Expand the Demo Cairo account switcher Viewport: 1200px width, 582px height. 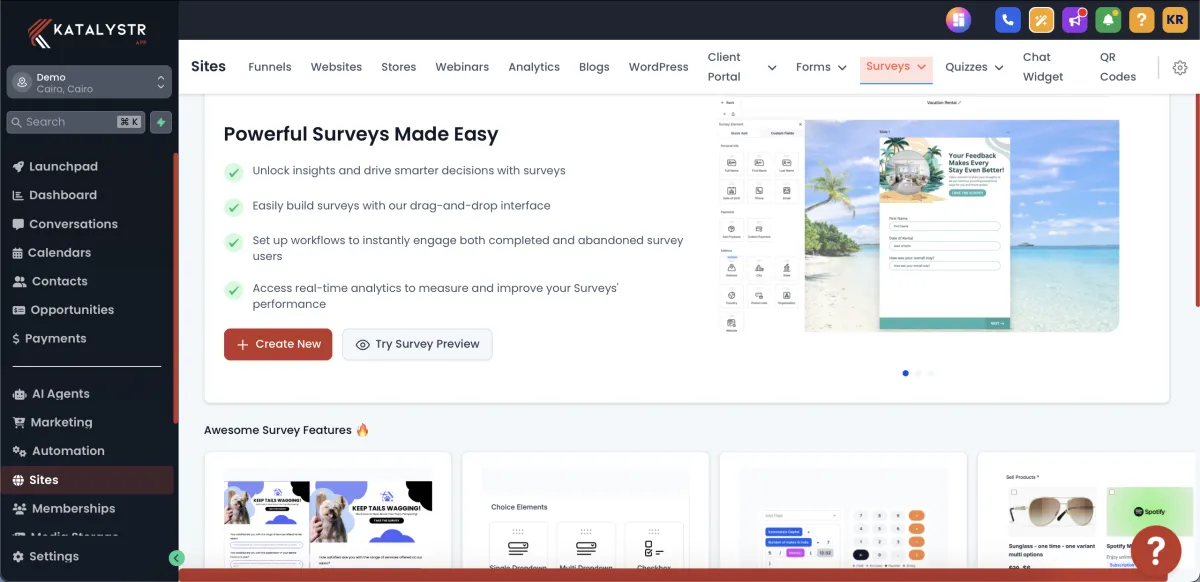coord(88,83)
